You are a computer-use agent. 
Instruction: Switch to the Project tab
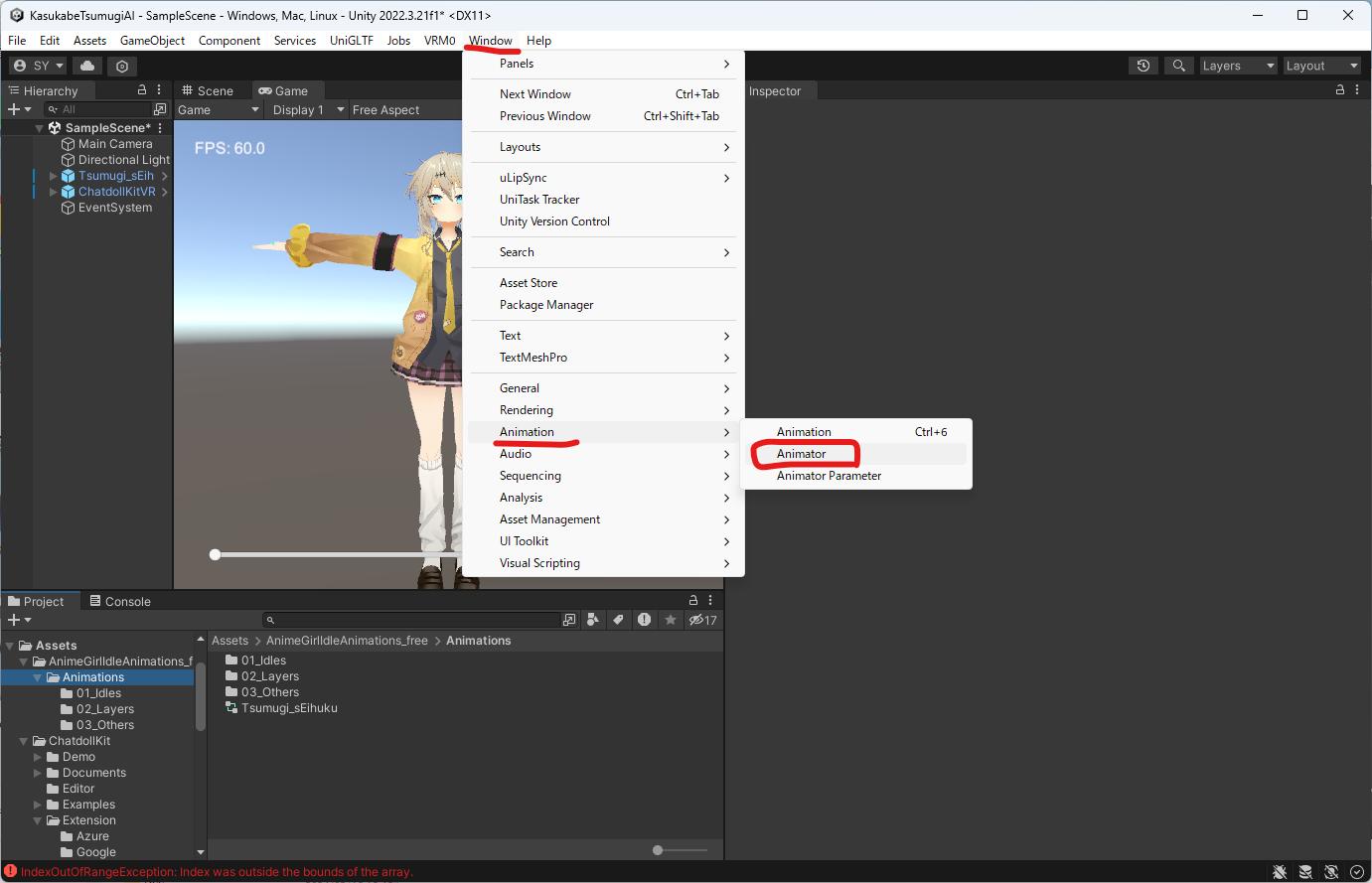(x=36, y=601)
